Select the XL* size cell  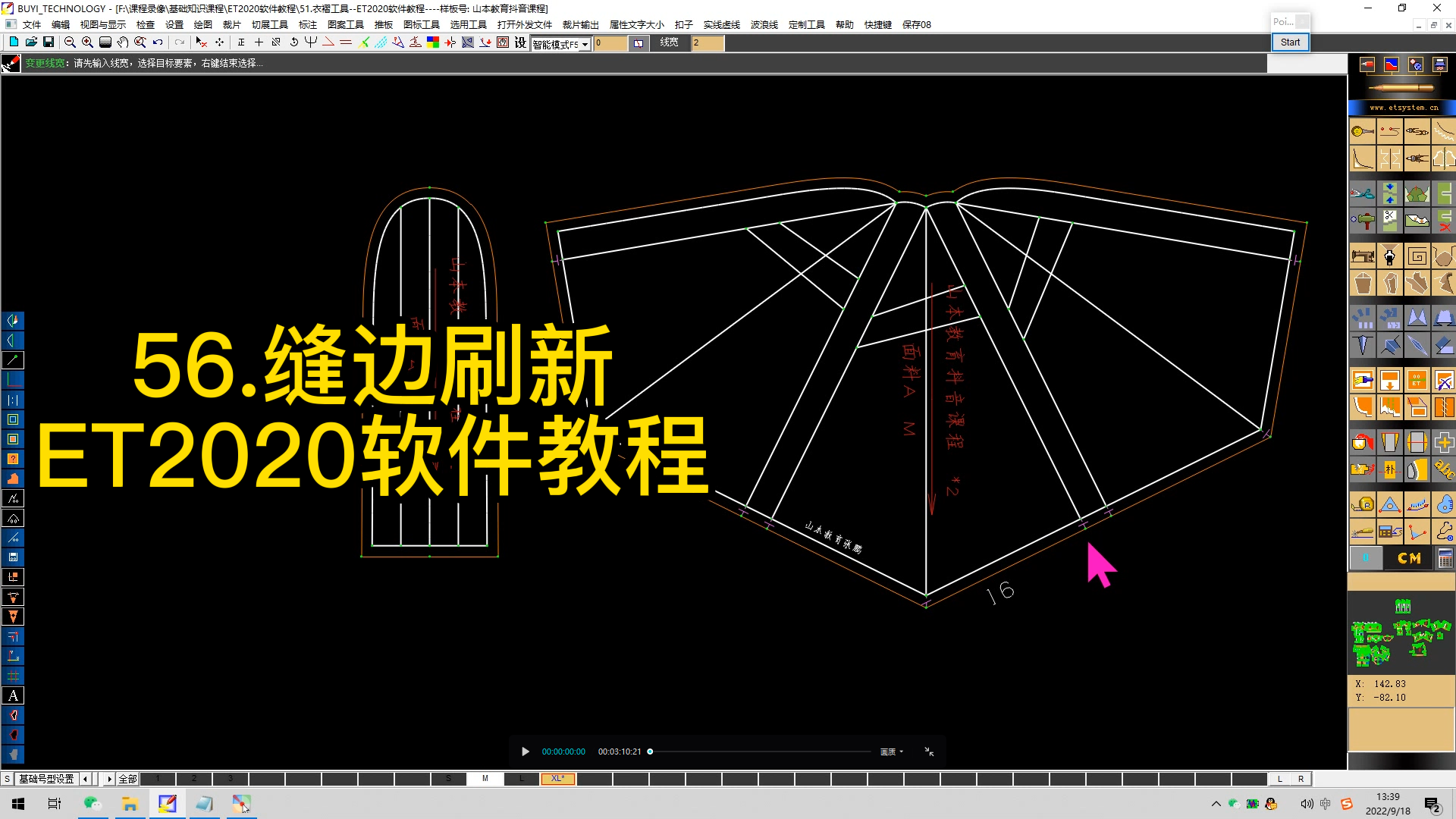click(558, 779)
